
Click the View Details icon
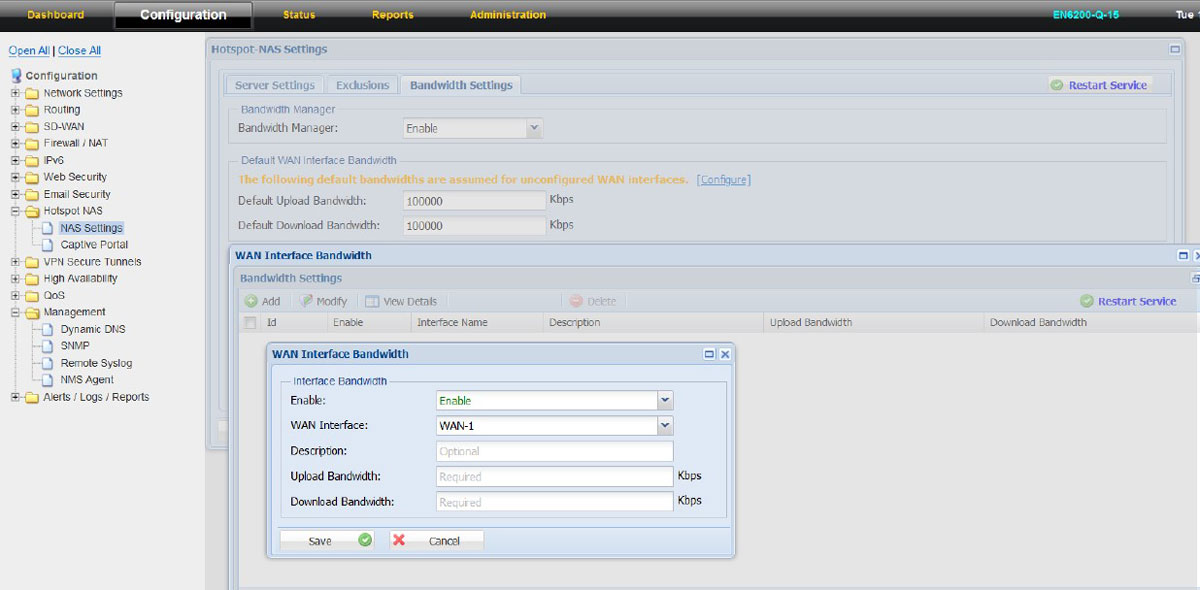[x=372, y=301]
